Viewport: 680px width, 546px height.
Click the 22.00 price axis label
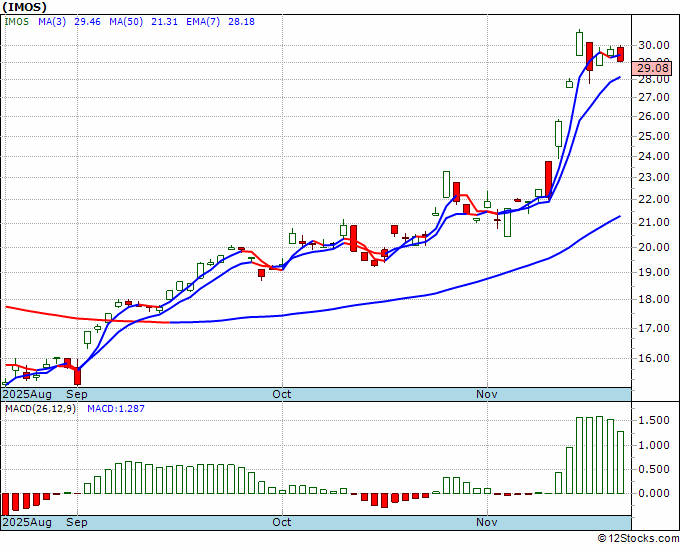653,199
